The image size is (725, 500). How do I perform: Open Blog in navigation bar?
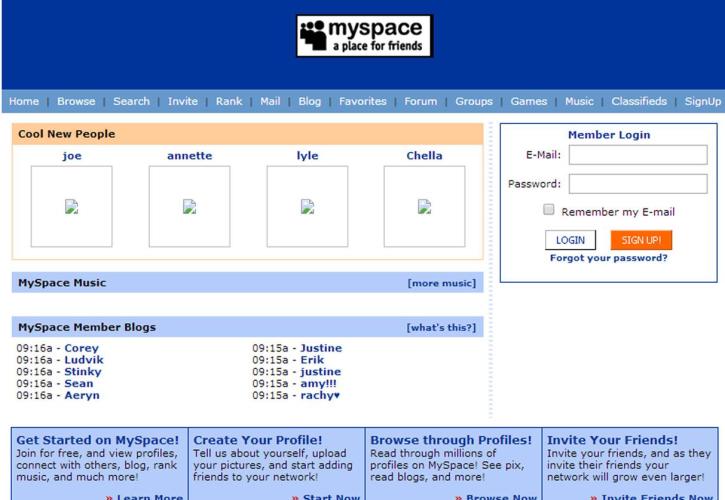(310, 101)
